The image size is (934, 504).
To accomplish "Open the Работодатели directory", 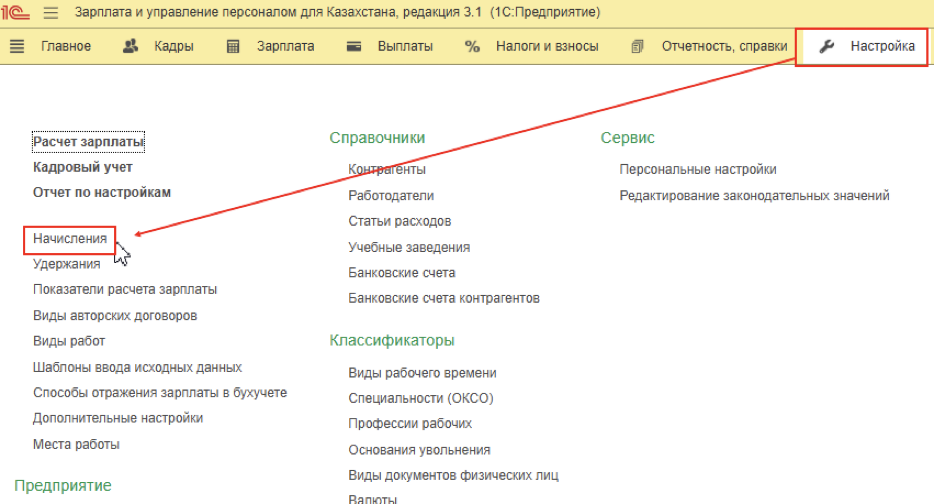I will click(x=391, y=195).
